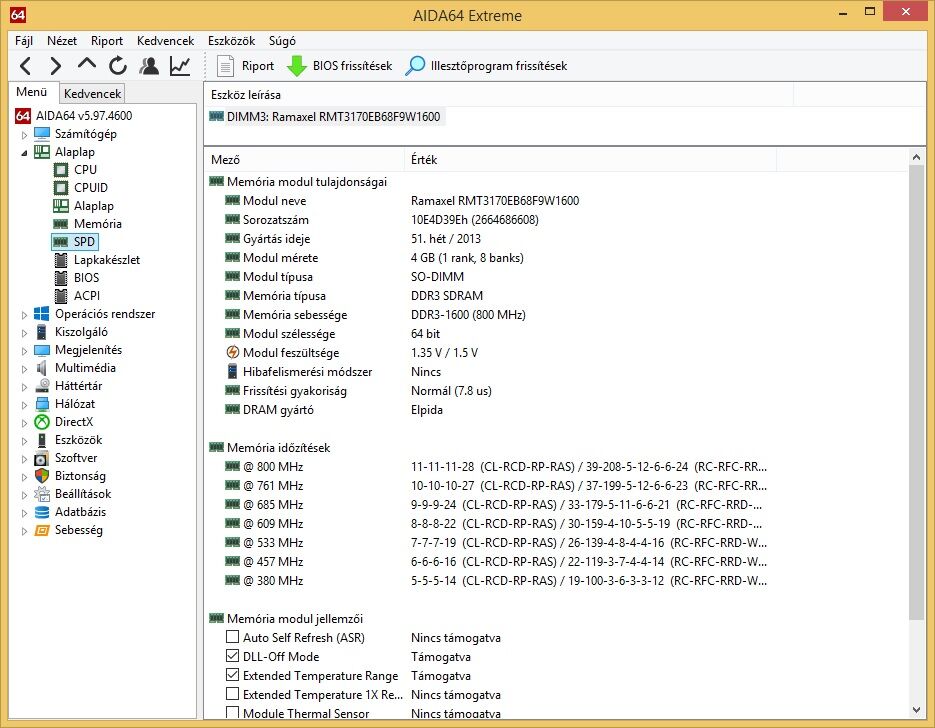
Task: Click the Modul feszültsége lightning icon
Action: coord(233,352)
